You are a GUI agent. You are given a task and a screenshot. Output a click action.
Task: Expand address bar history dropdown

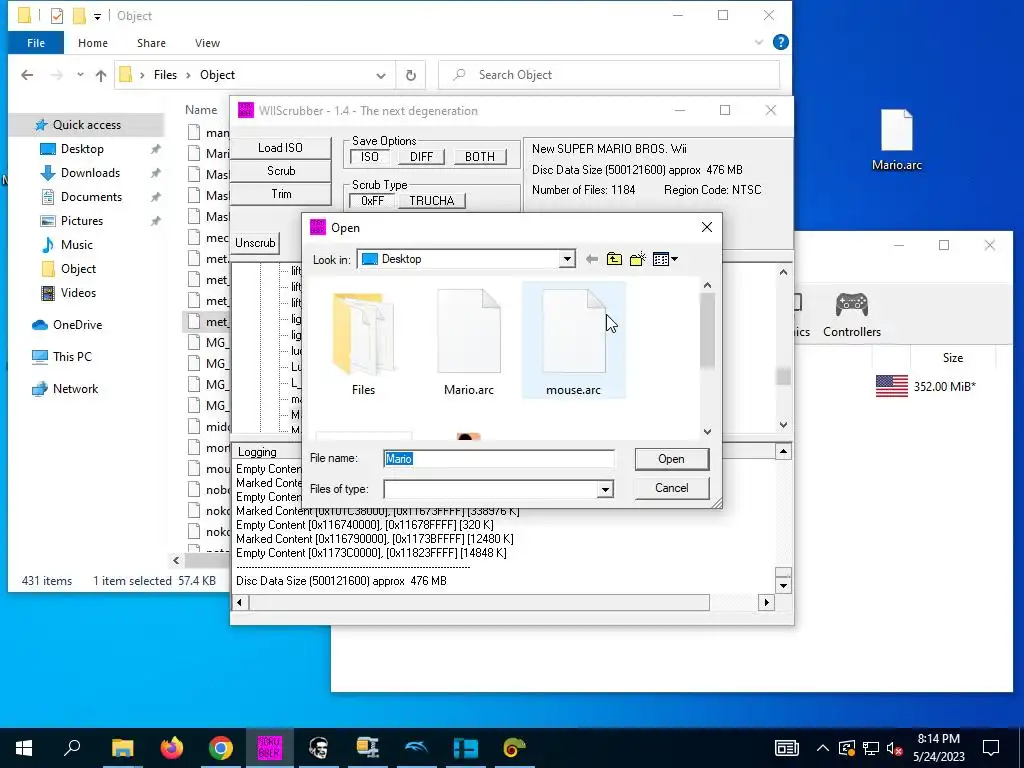tap(381, 75)
